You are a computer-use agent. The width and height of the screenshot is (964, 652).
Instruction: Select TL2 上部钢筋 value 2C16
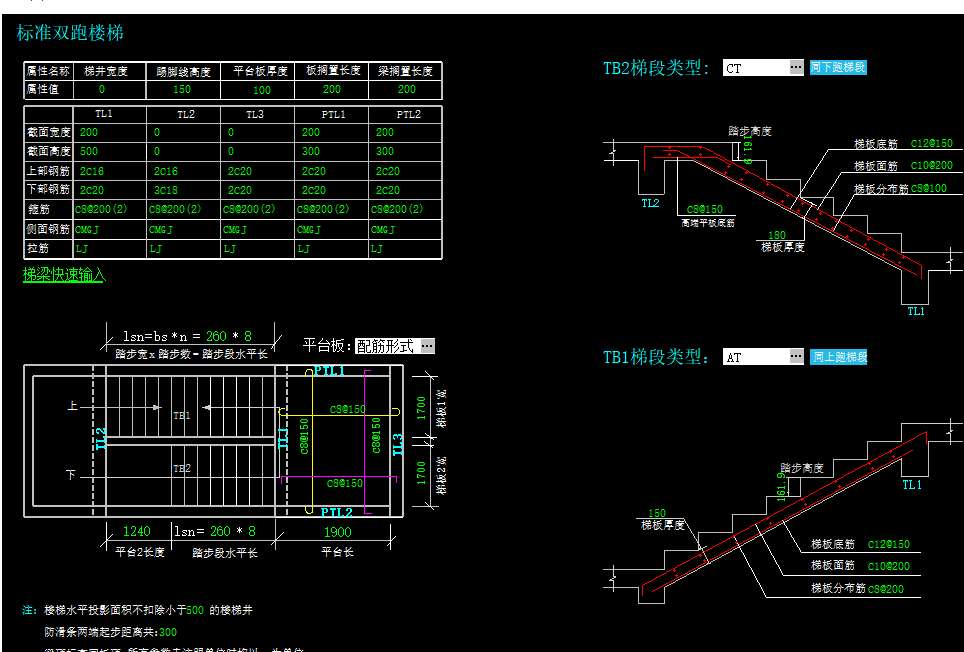click(x=165, y=171)
